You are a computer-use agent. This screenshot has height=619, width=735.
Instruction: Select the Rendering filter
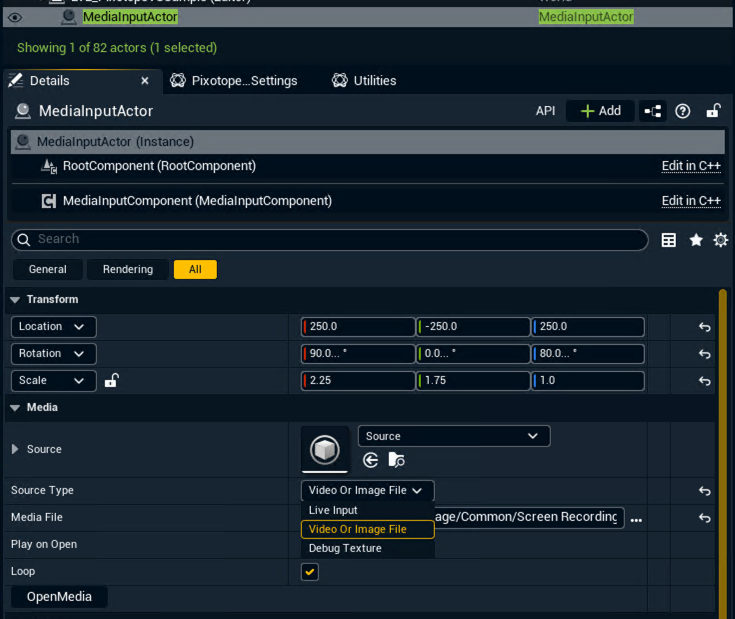pos(128,269)
